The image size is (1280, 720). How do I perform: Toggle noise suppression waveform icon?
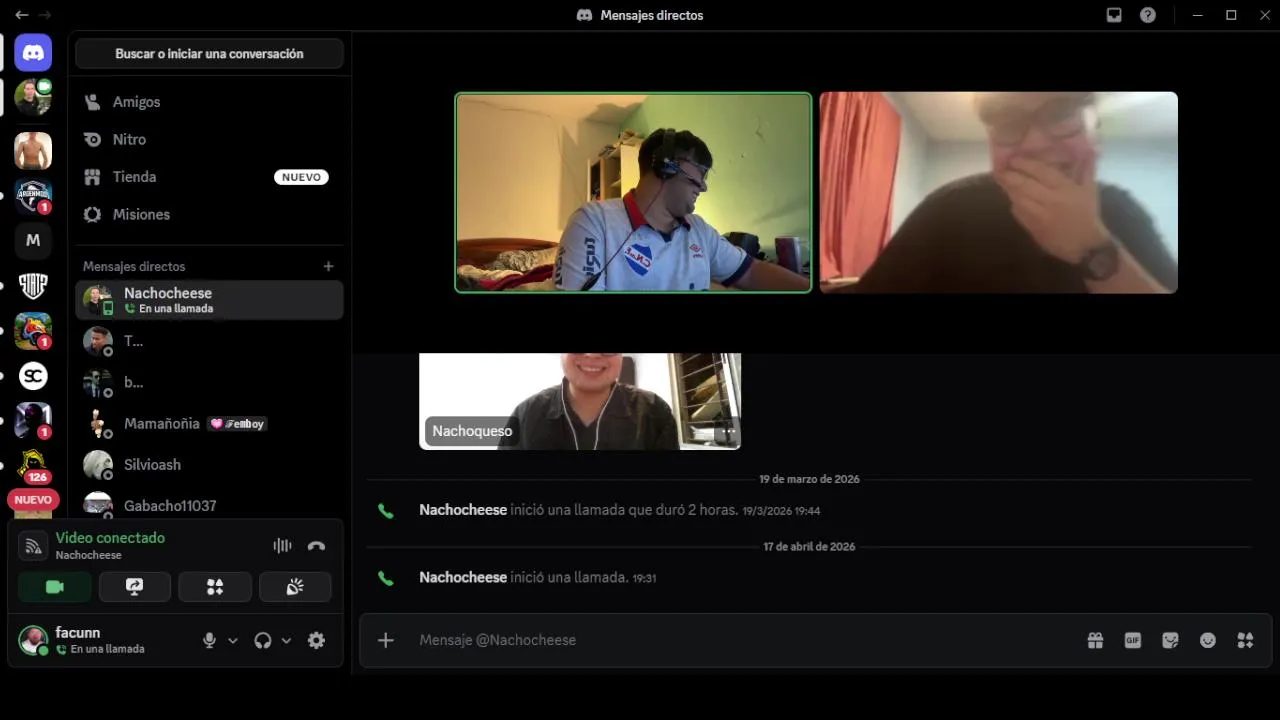pos(282,546)
